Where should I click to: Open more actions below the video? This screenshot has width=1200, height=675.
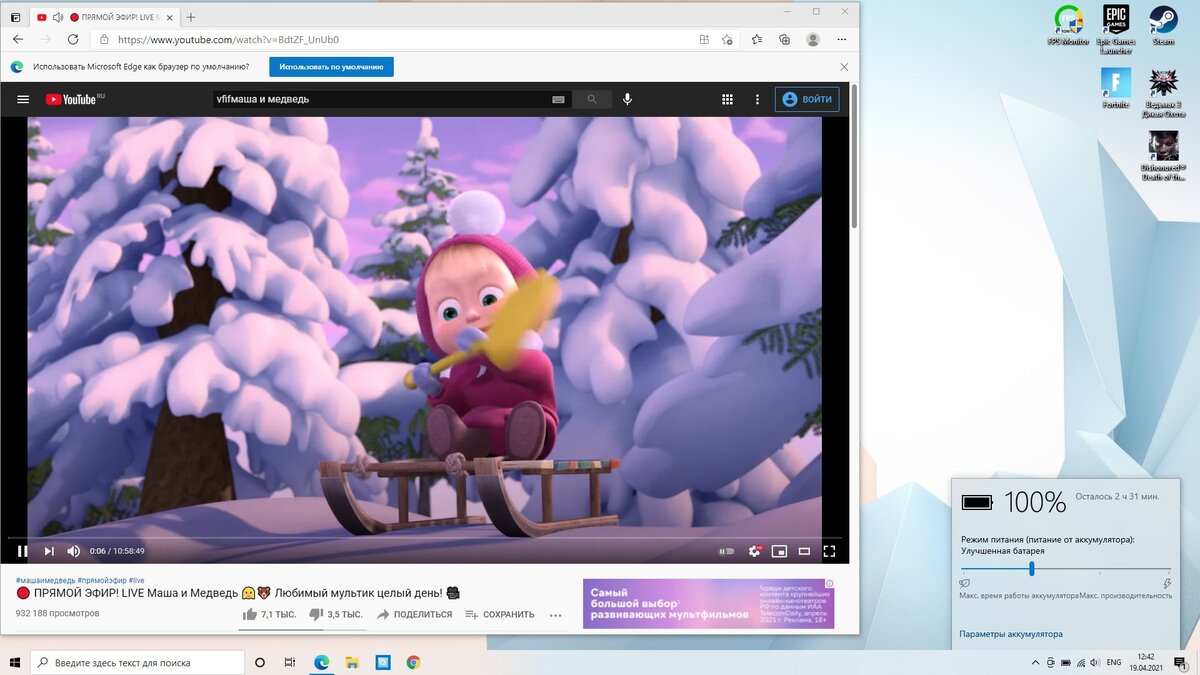(555, 615)
